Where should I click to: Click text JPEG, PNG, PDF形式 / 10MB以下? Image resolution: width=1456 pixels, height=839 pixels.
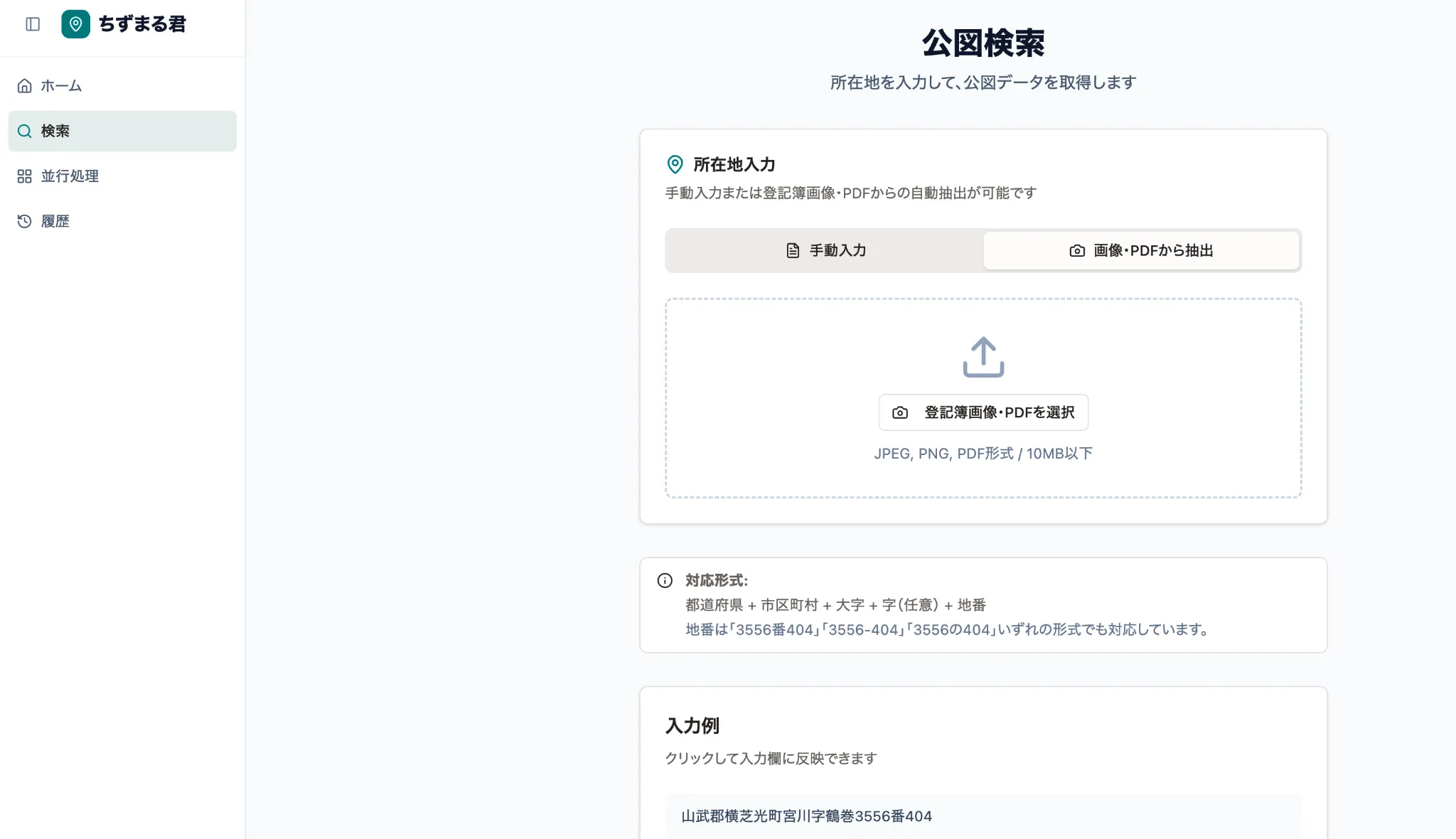click(x=983, y=454)
